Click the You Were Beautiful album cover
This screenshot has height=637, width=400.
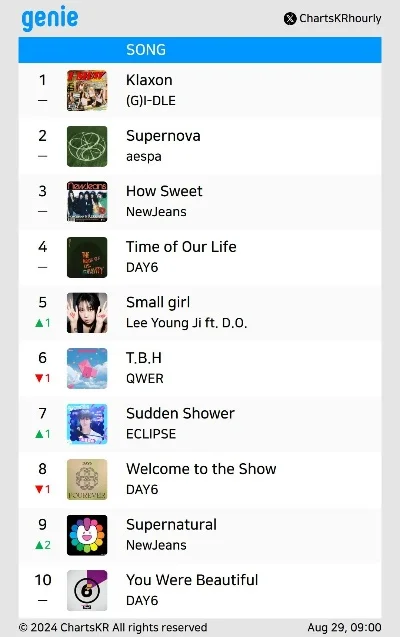(87, 590)
